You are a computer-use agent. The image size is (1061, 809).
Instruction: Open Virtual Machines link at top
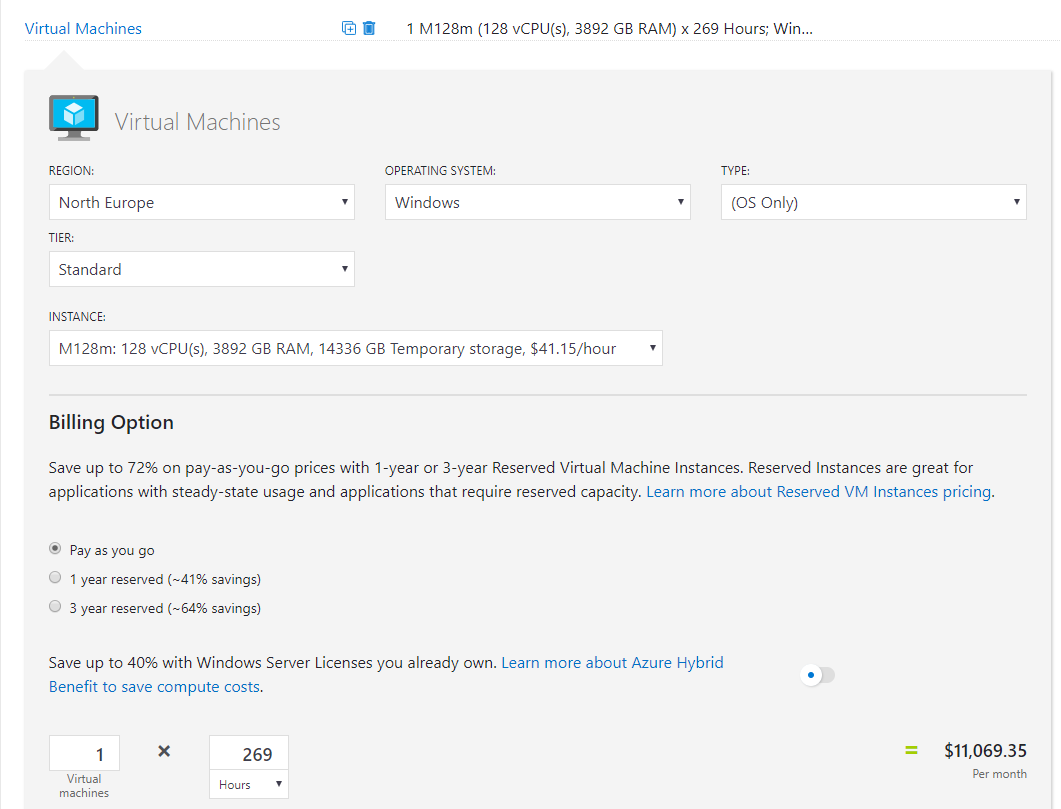tap(83, 29)
